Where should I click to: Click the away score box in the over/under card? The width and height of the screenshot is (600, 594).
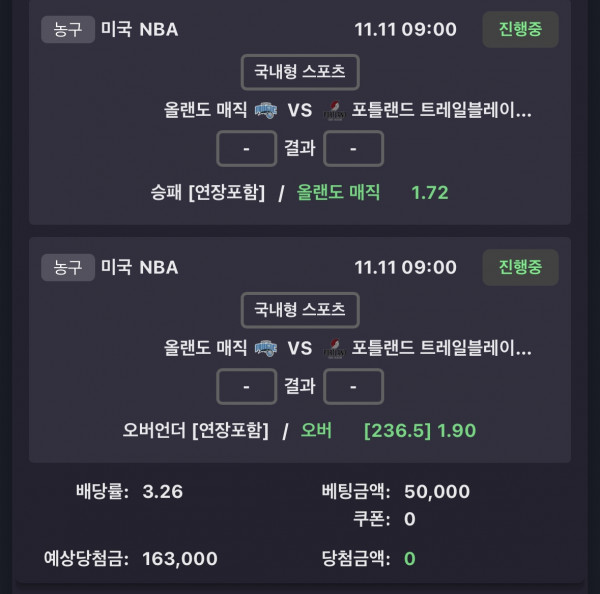click(x=353, y=386)
